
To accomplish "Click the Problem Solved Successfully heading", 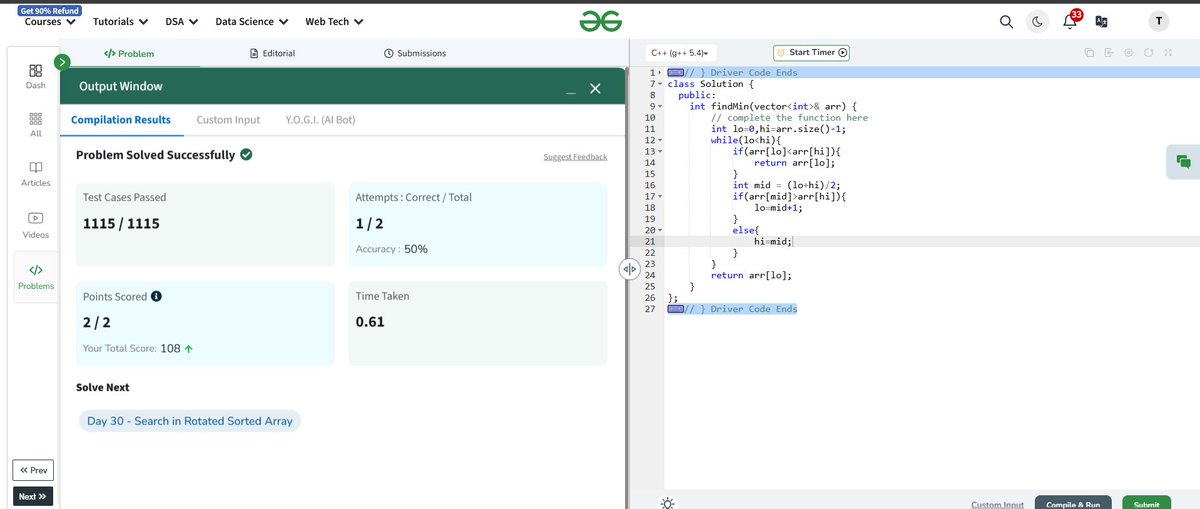I will pos(155,155).
